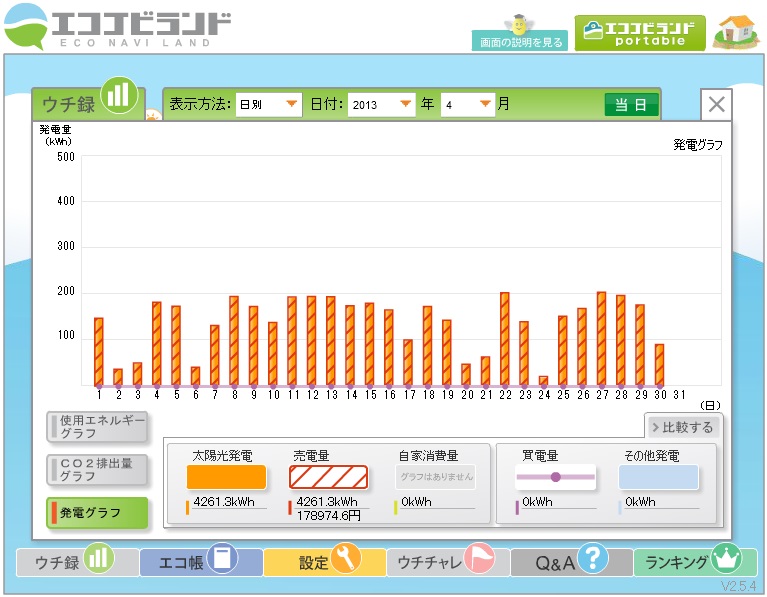
Task: Click 画面の説明を見る help button
Action: click(x=519, y=42)
